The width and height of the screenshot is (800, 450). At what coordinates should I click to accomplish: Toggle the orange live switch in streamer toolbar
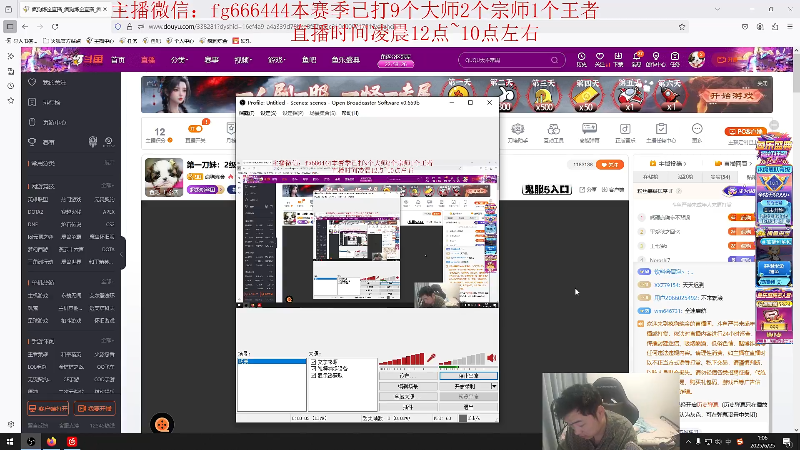click(x=194, y=129)
